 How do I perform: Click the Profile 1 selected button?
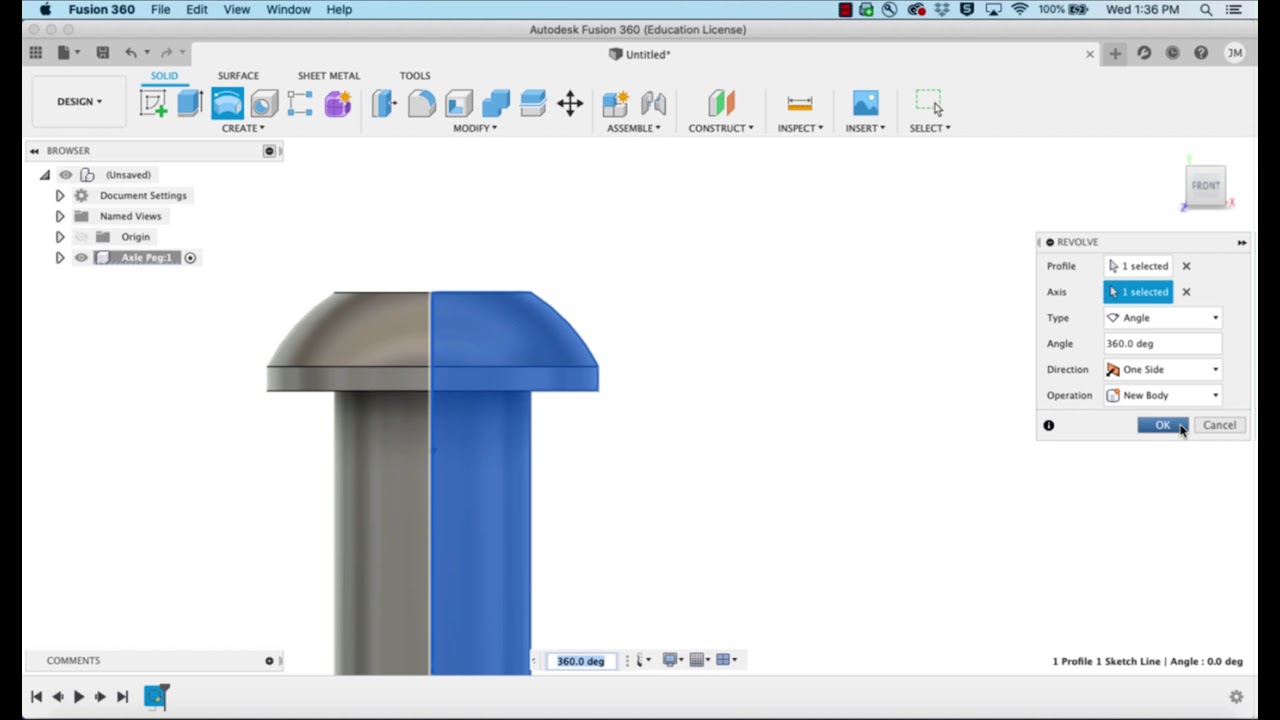(1138, 266)
